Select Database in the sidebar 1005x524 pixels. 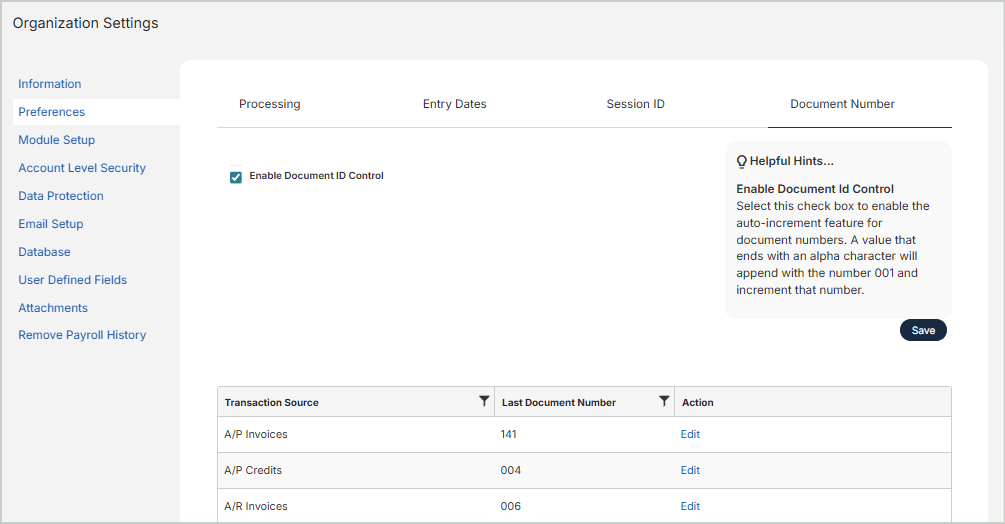44,252
